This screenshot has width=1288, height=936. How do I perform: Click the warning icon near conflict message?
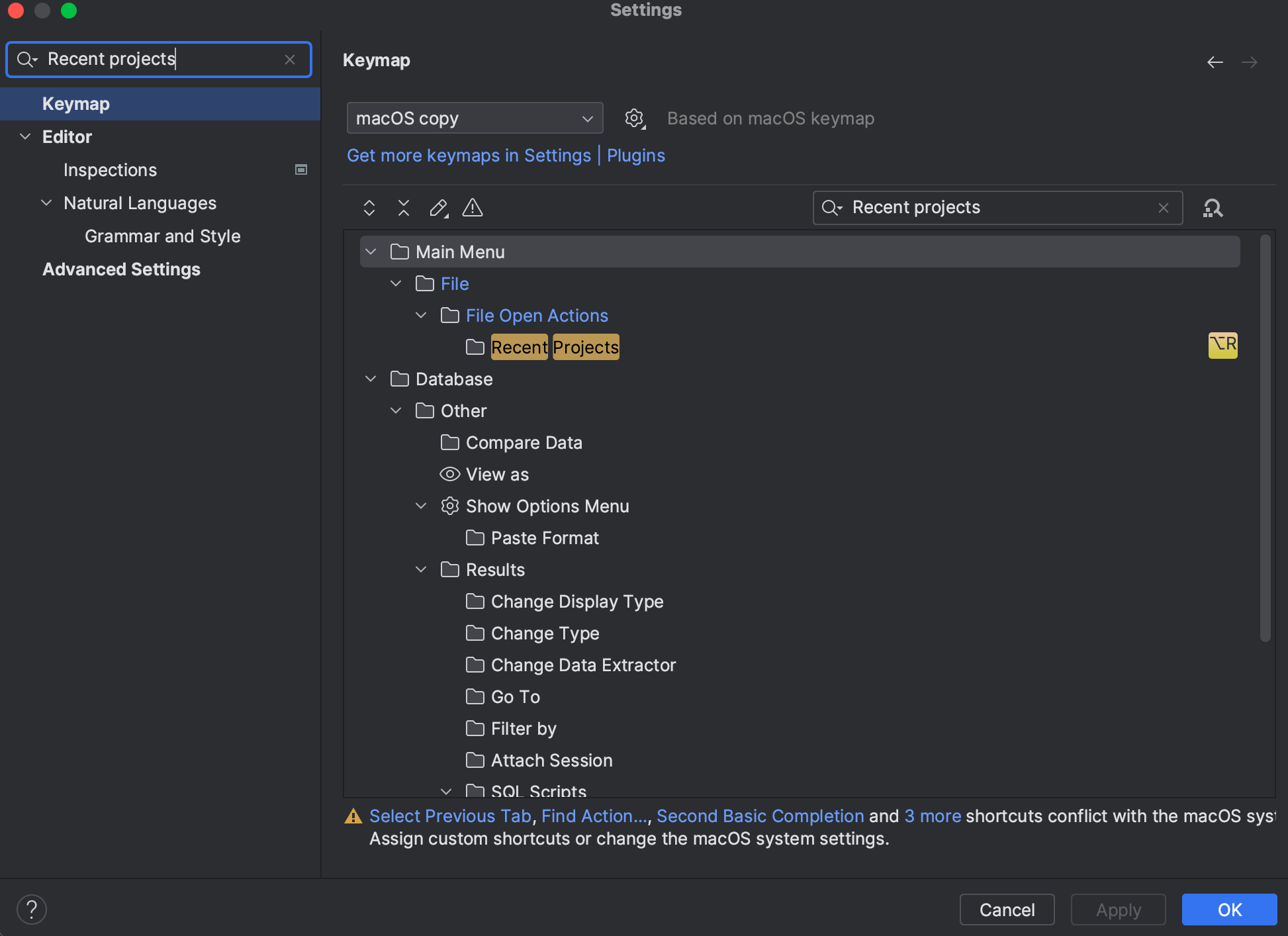tap(353, 816)
